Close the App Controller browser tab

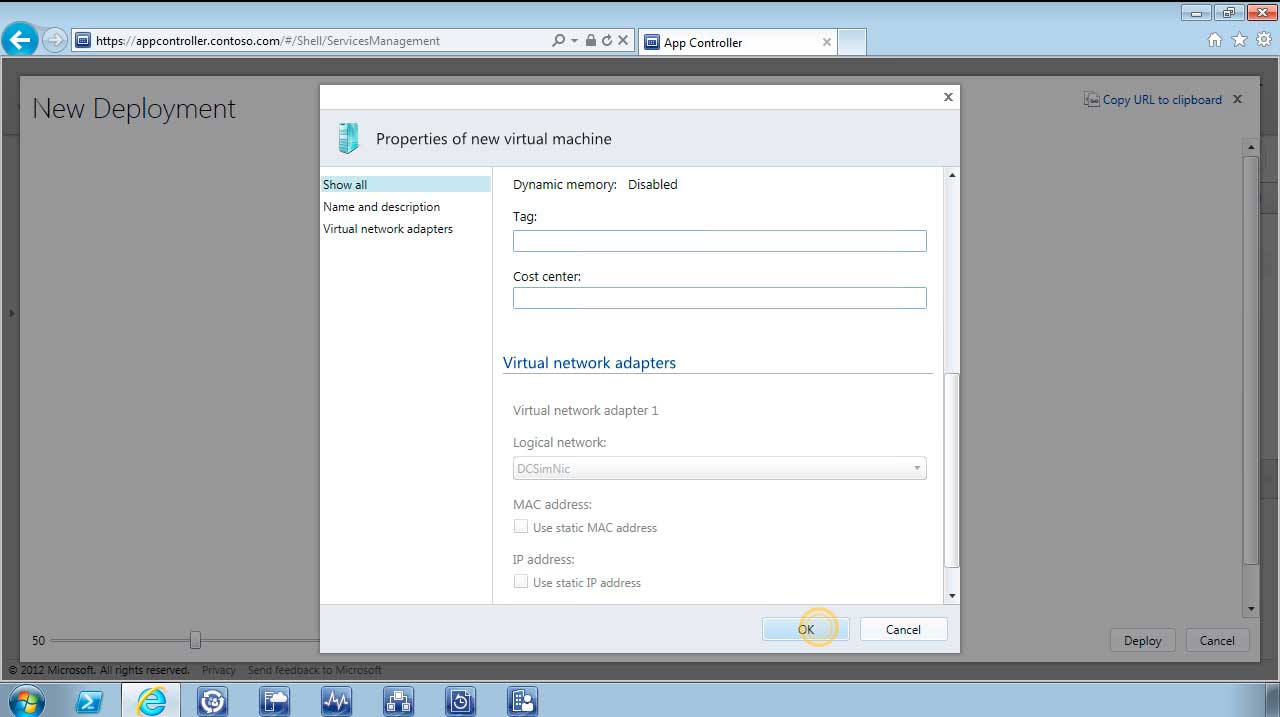pos(827,42)
